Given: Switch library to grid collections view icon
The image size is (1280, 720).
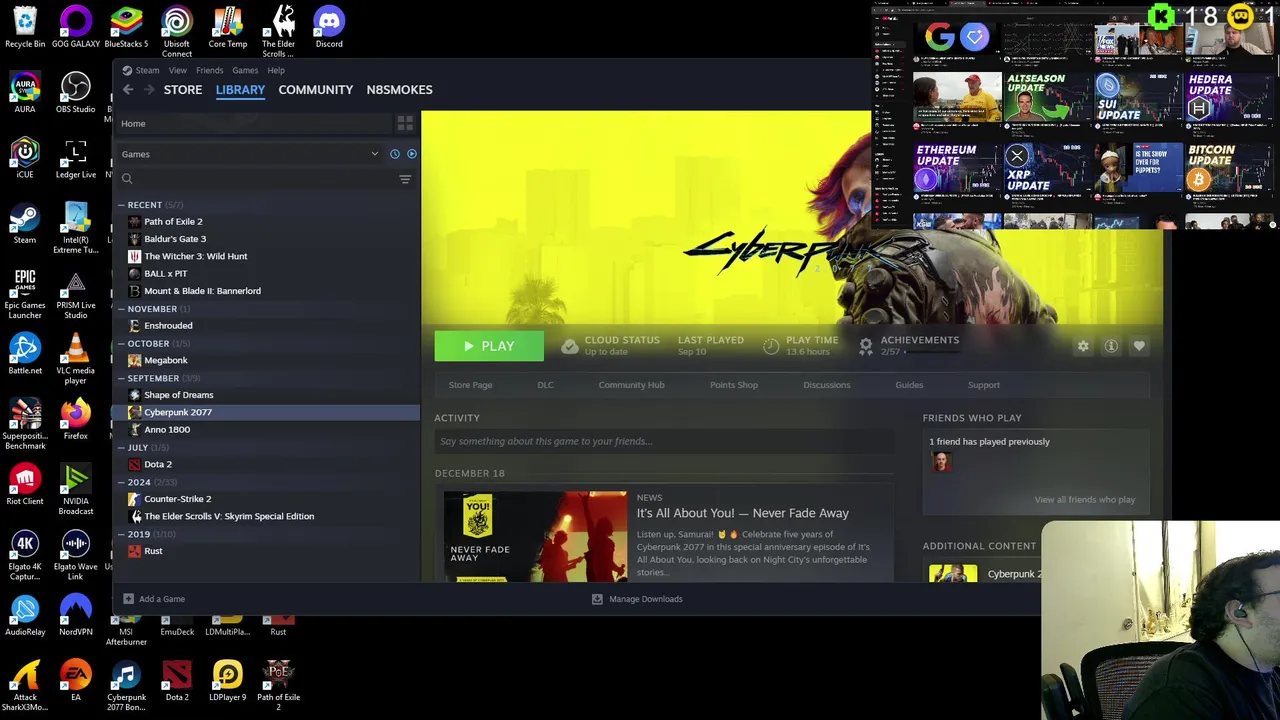Looking at the screenshot, I should click(405, 123).
